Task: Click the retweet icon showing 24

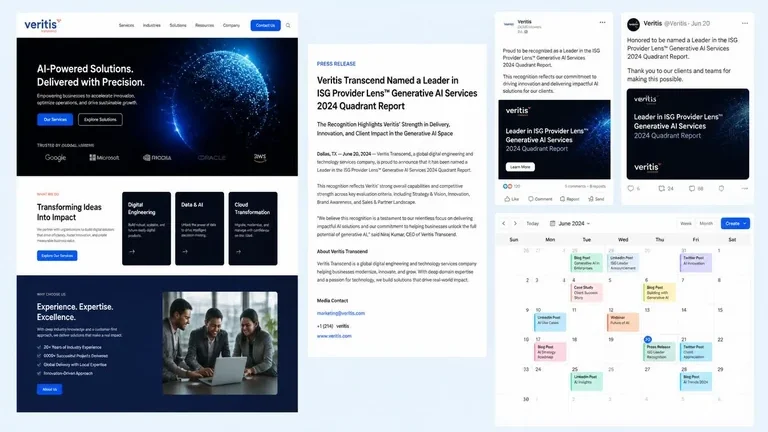Action: [662, 189]
